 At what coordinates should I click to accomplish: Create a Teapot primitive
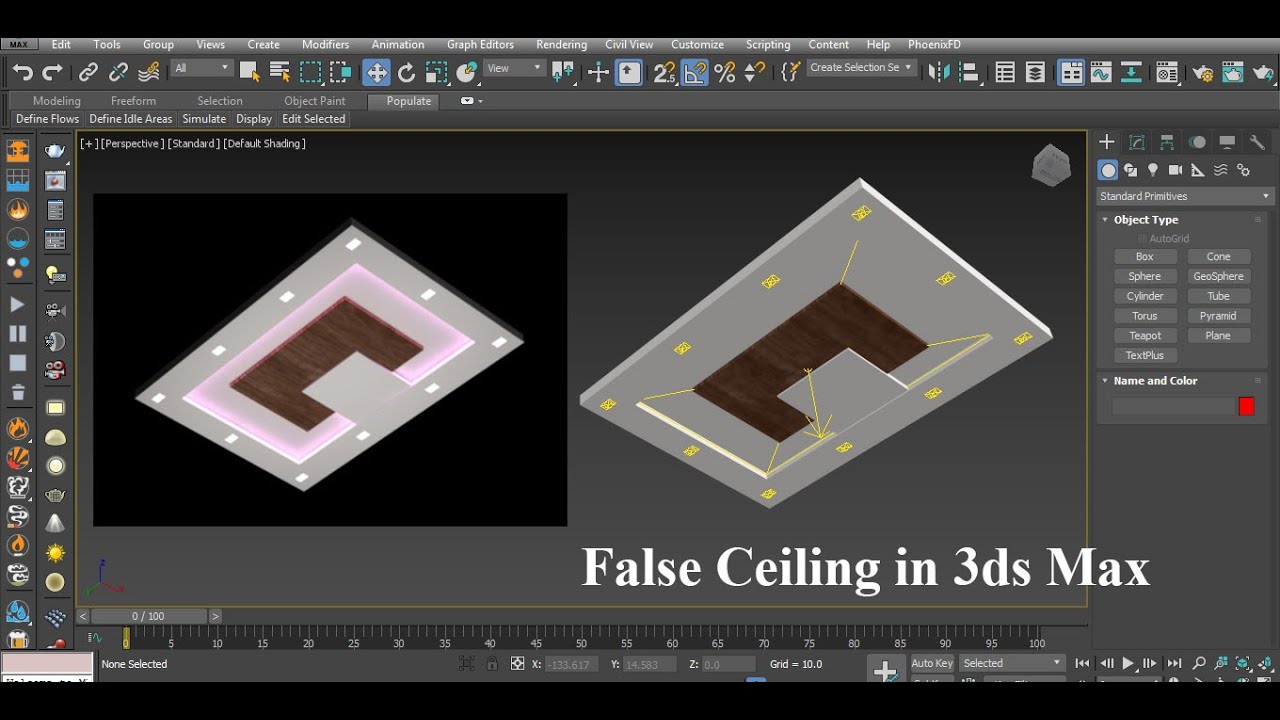click(x=1145, y=336)
